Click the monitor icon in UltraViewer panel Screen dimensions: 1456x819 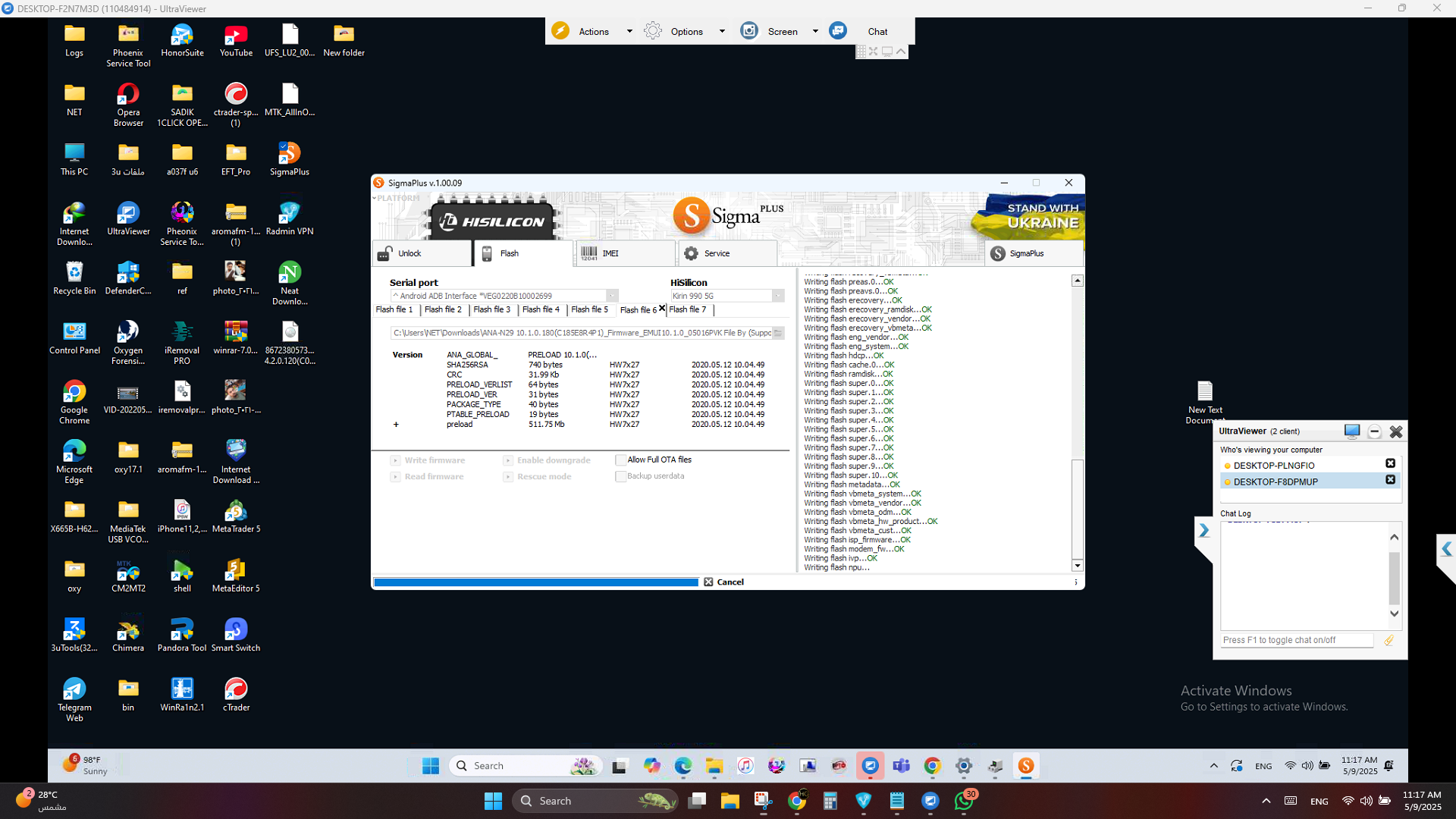1351,431
